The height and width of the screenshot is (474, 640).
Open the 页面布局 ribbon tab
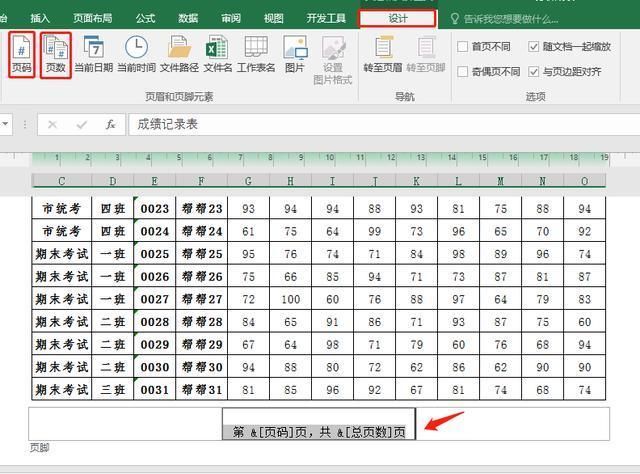pos(93,18)
